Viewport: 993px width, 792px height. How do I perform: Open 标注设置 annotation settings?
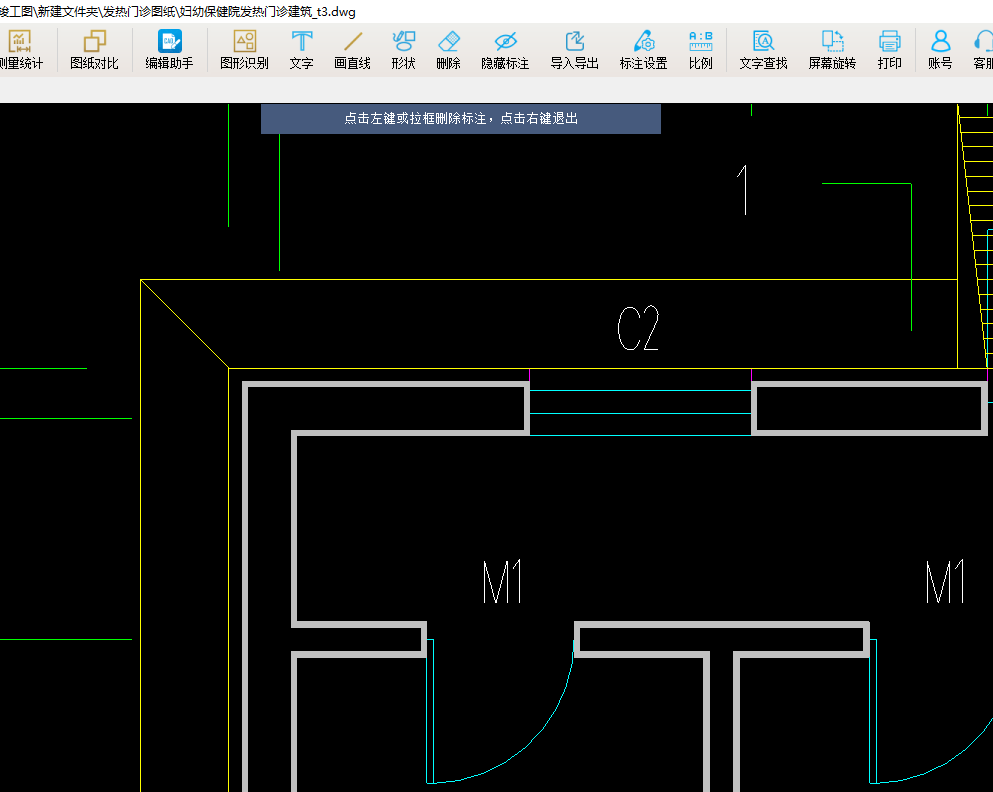tap(643, 50)
